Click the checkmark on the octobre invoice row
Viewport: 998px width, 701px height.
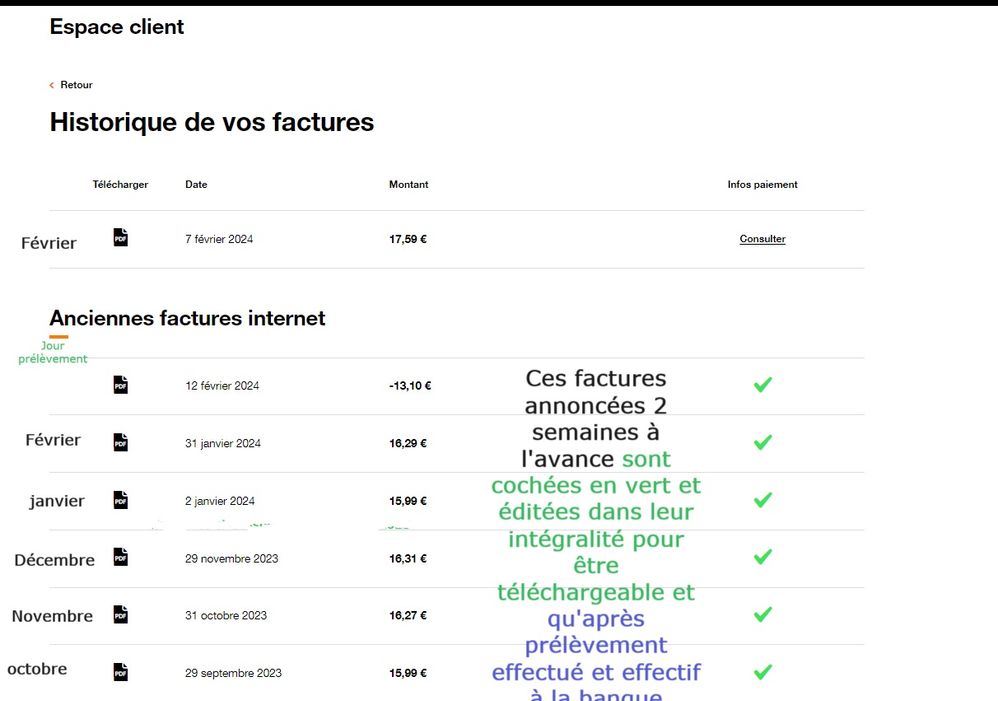(x=763, y=671)
